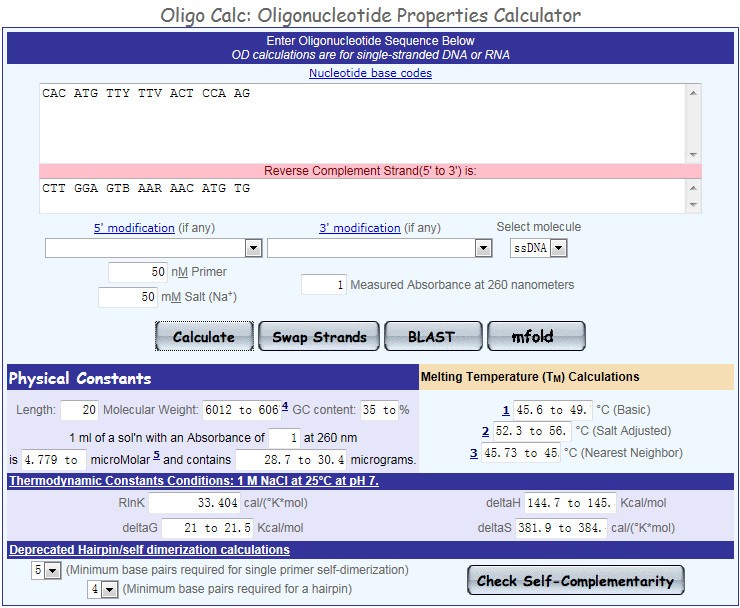Screen dimensions: 740x608
Task: Click the 'Select molecule' label
Action: pyautogui.click(x=538, y=227)
